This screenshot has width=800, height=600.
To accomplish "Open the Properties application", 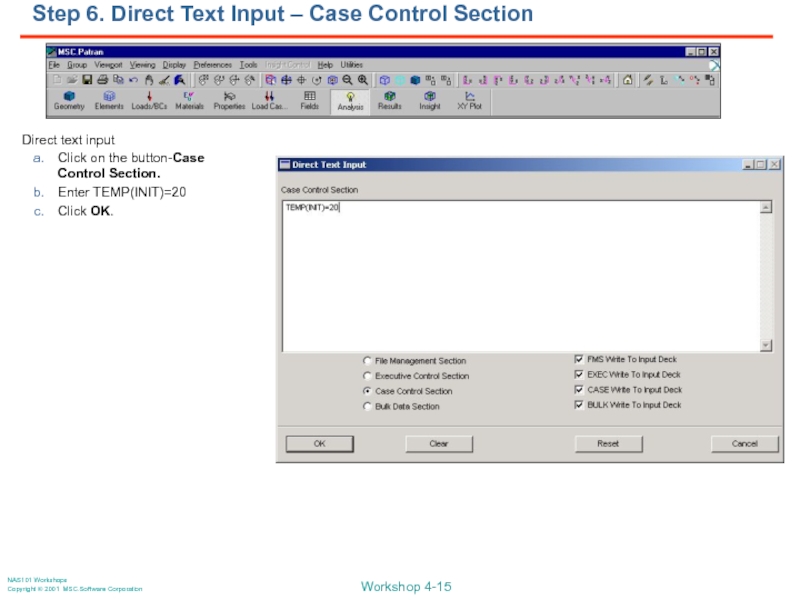I will tap(229, 101).
